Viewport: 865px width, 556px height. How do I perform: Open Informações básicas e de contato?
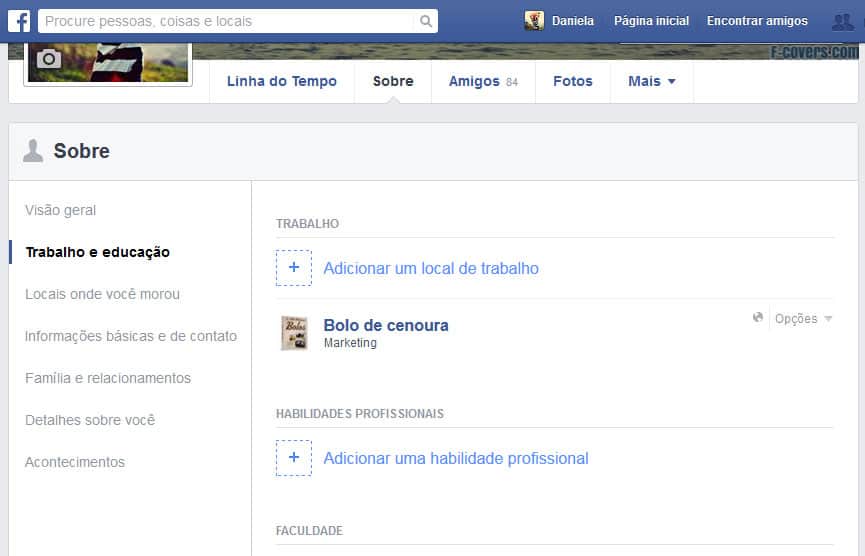[131, 336]
